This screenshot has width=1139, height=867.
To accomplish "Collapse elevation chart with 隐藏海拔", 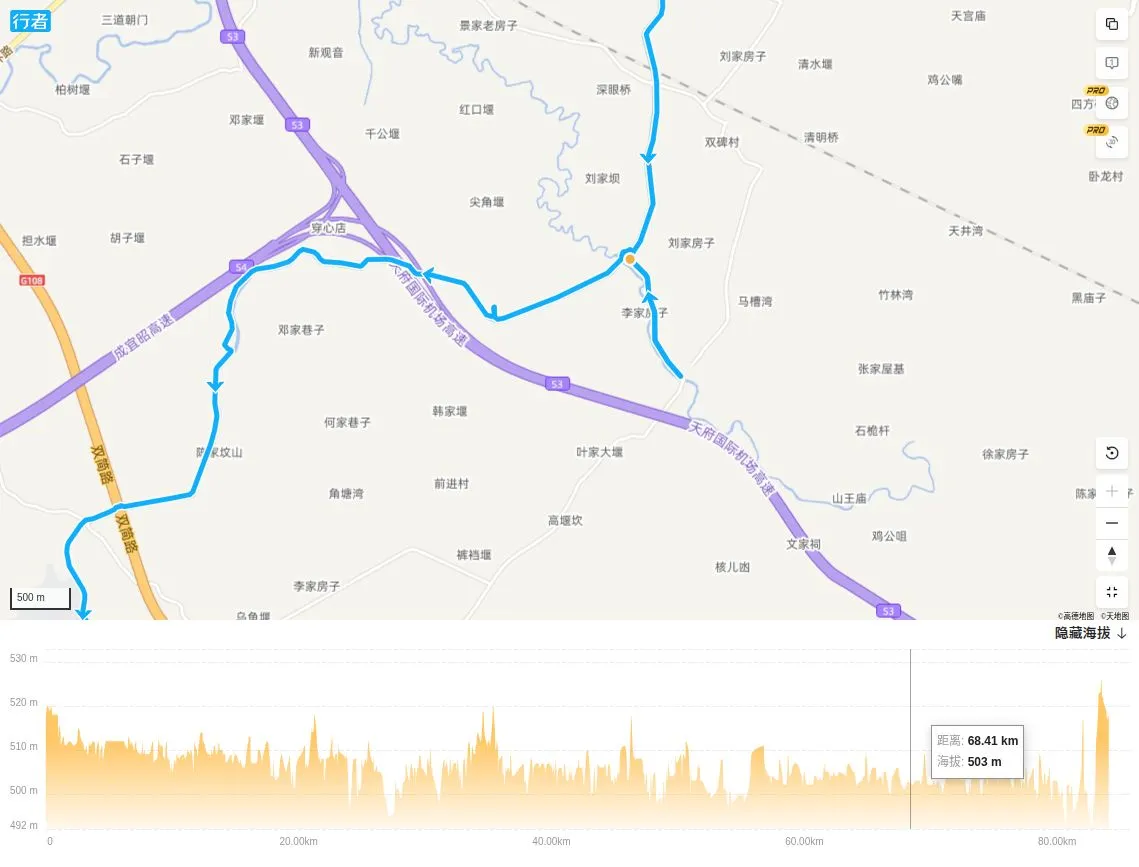I will [1090, 633].
